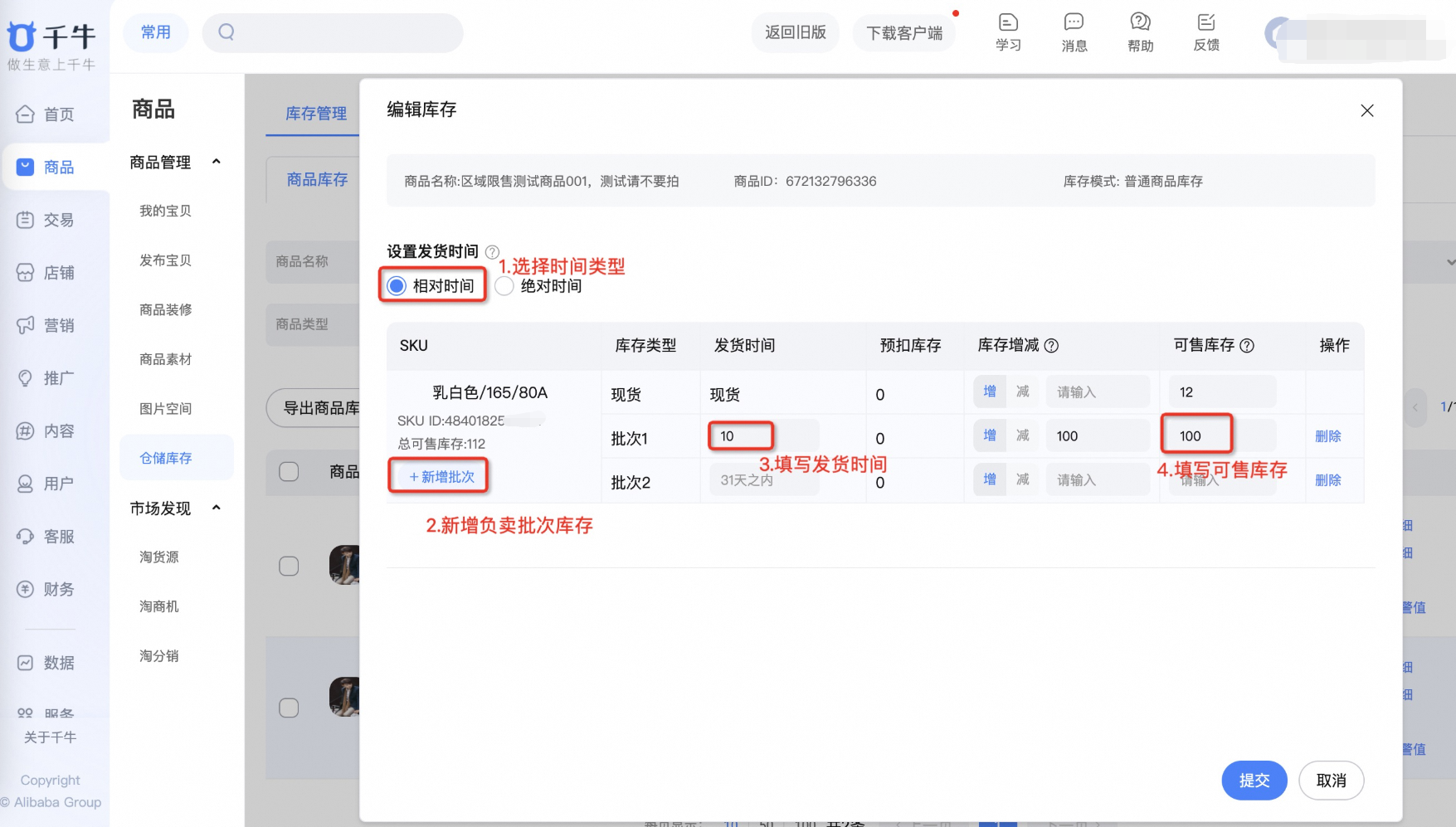Click the 批次1 发货时间 input
The height and width of the screenshot is (827, 1456).
[764, 436]
